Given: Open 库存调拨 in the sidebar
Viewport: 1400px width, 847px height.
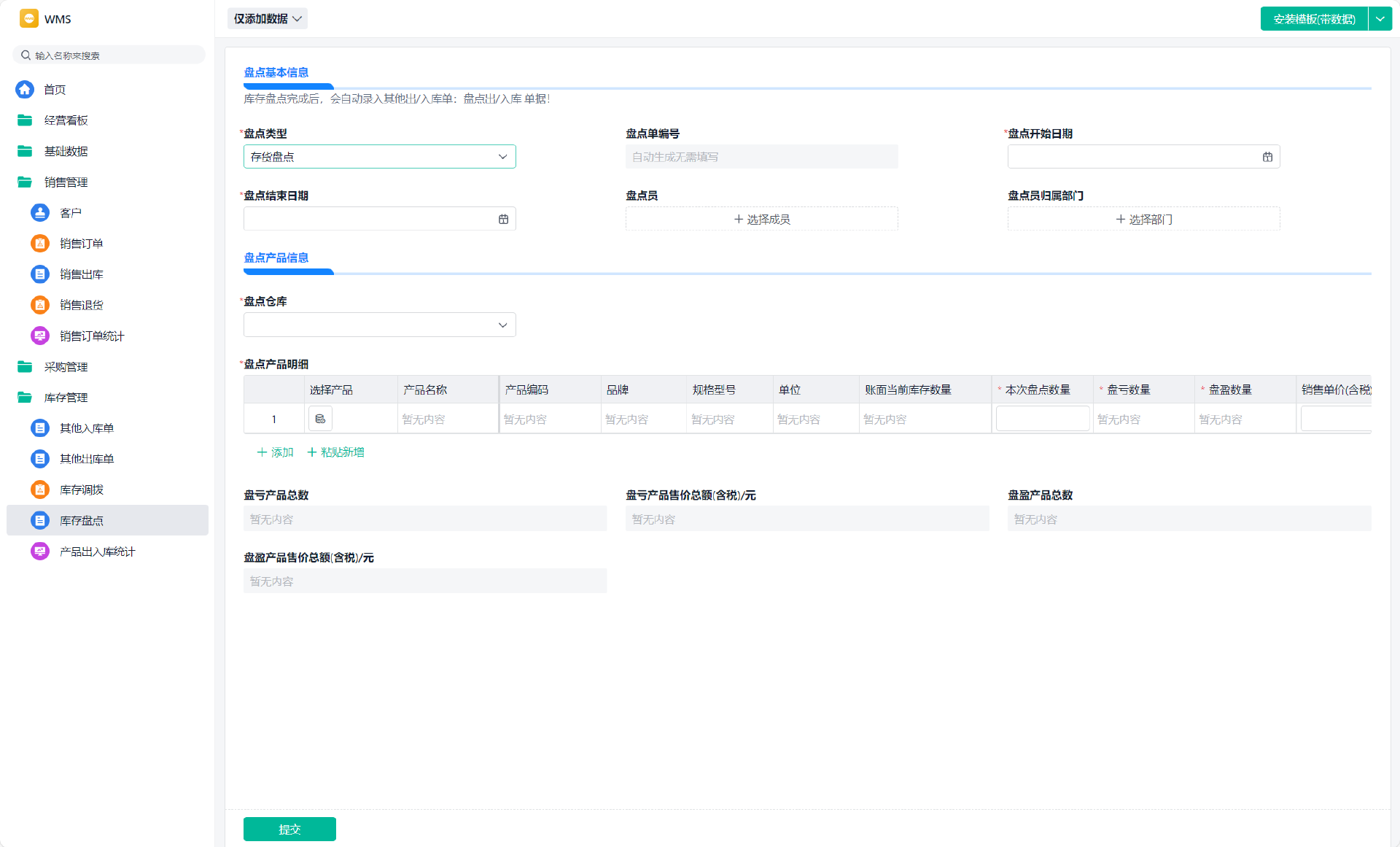Looking at the screenshot, I should 81,490.
